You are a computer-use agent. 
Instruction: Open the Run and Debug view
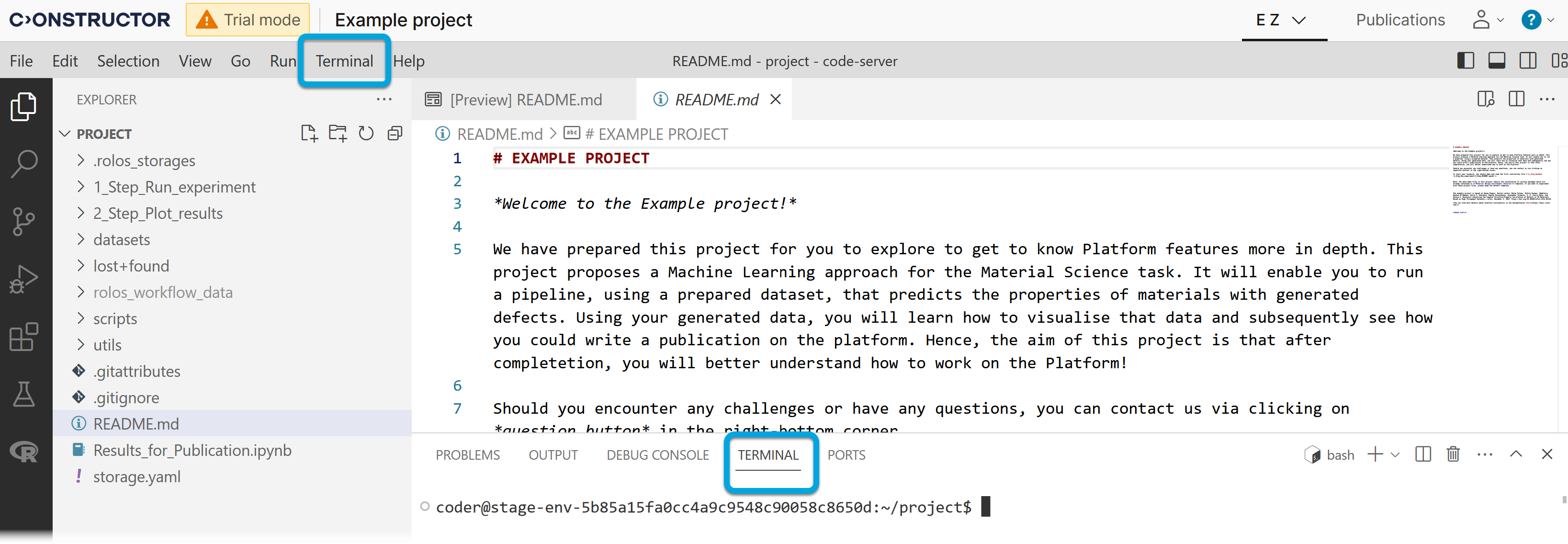tap(24, 279)
